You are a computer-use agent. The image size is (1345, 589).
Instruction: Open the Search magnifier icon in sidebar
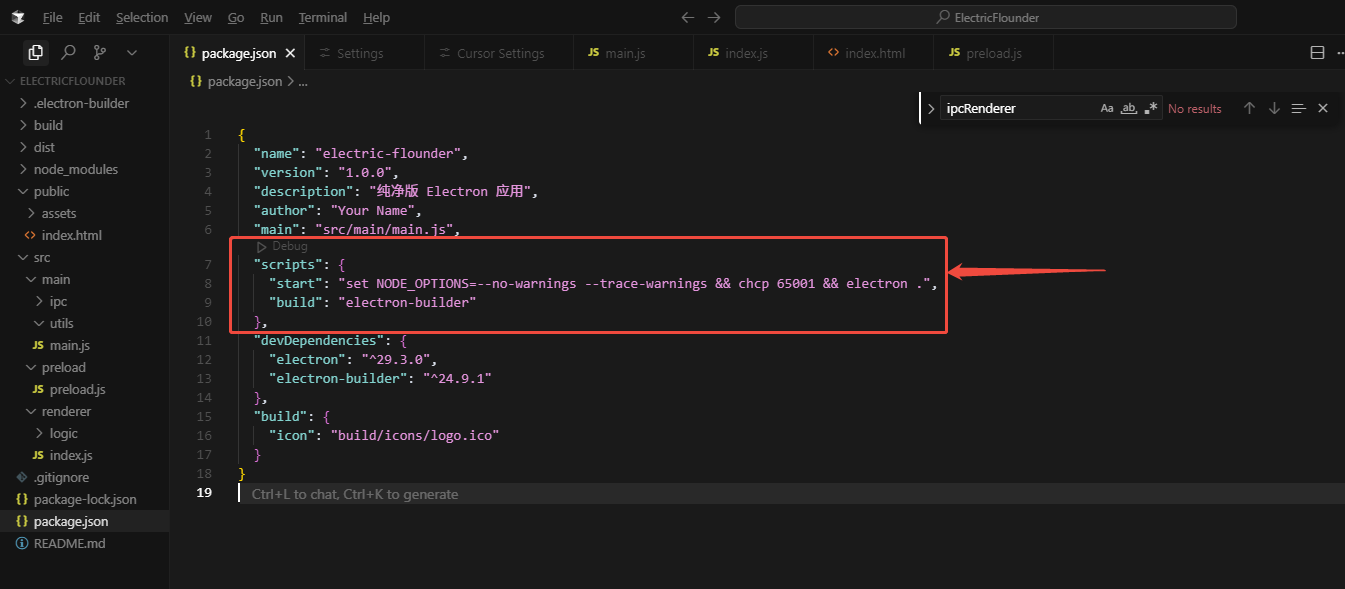pyautogui.click(x=68, y=52)
